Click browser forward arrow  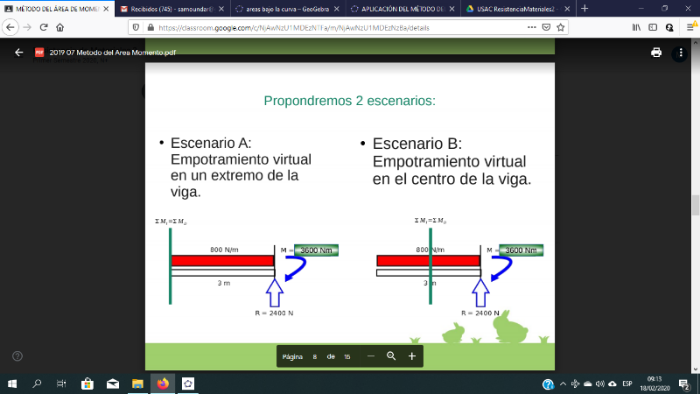27,28
